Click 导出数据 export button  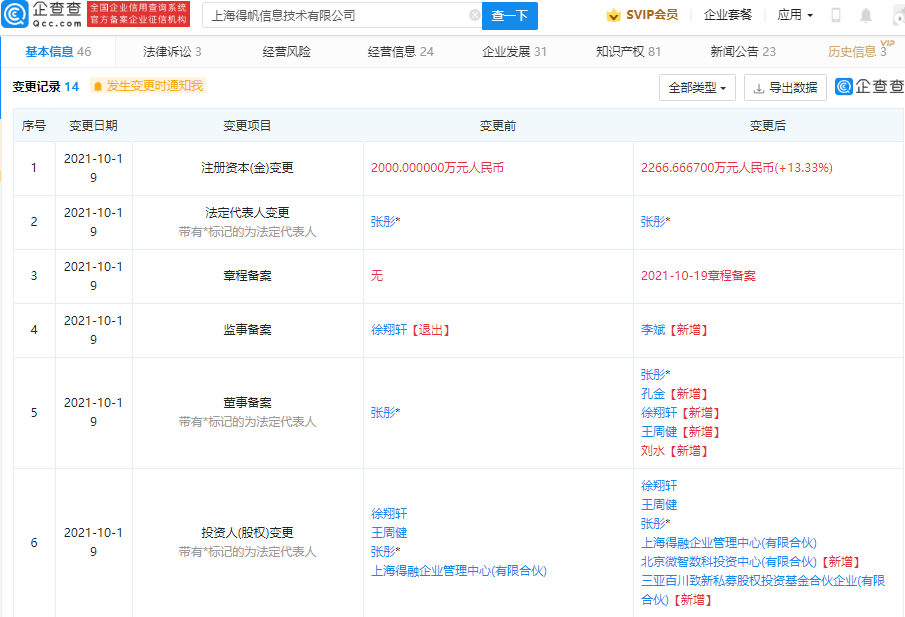pyautogui.click(x=786, y=88)
